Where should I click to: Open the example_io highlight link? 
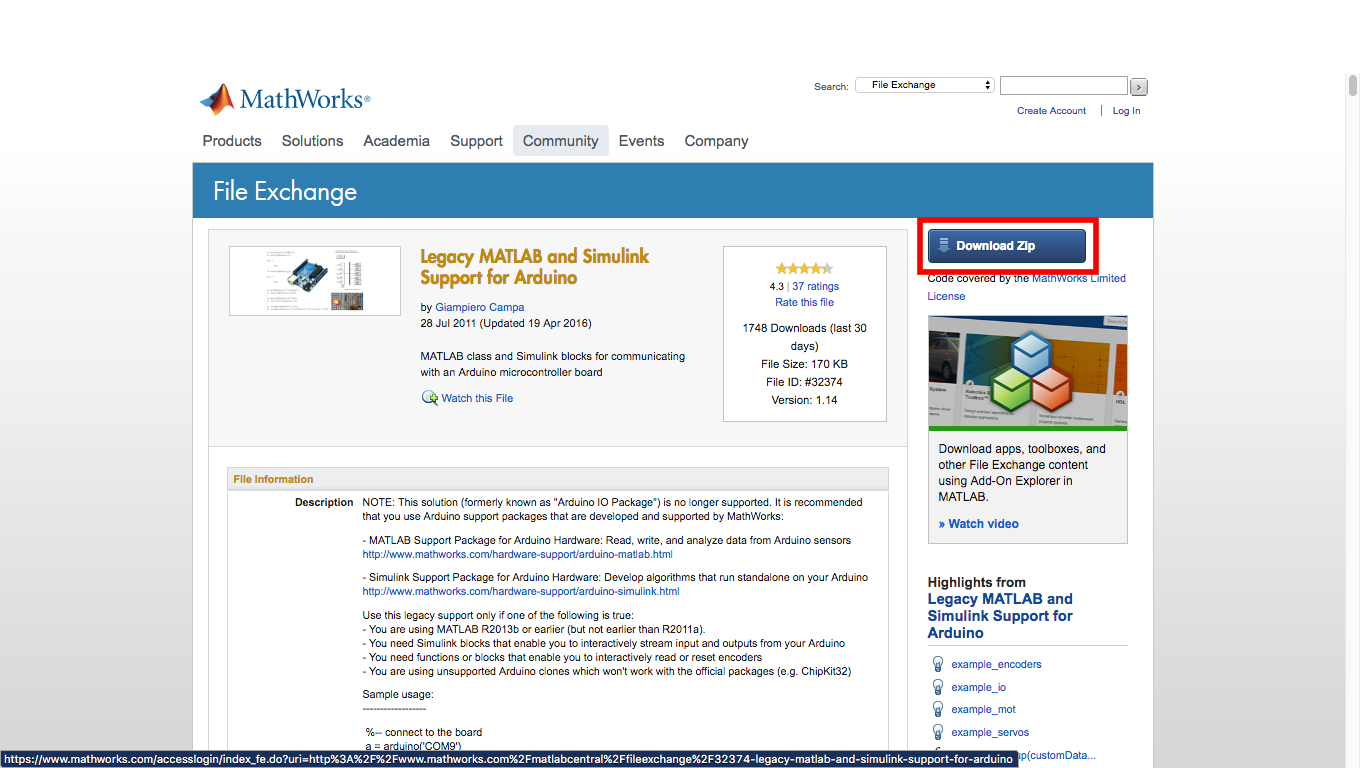[x=978, y=687]
